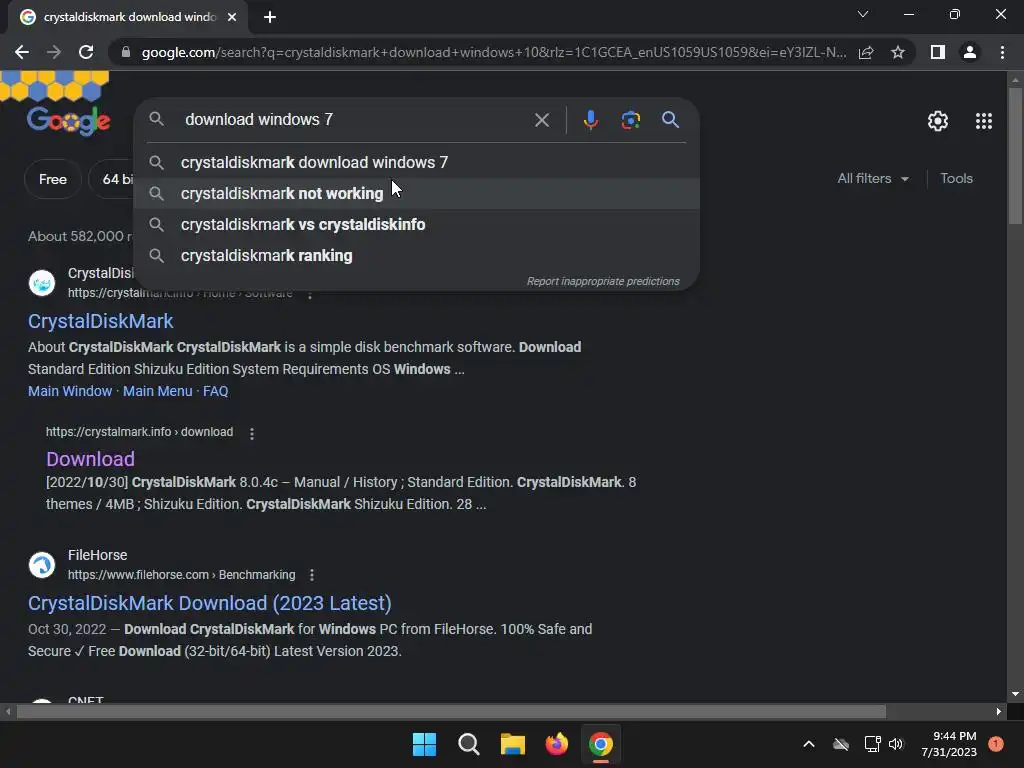Share this page from the address bar
The width and height of the screenshot is (1024, 768).
[866, 52]
